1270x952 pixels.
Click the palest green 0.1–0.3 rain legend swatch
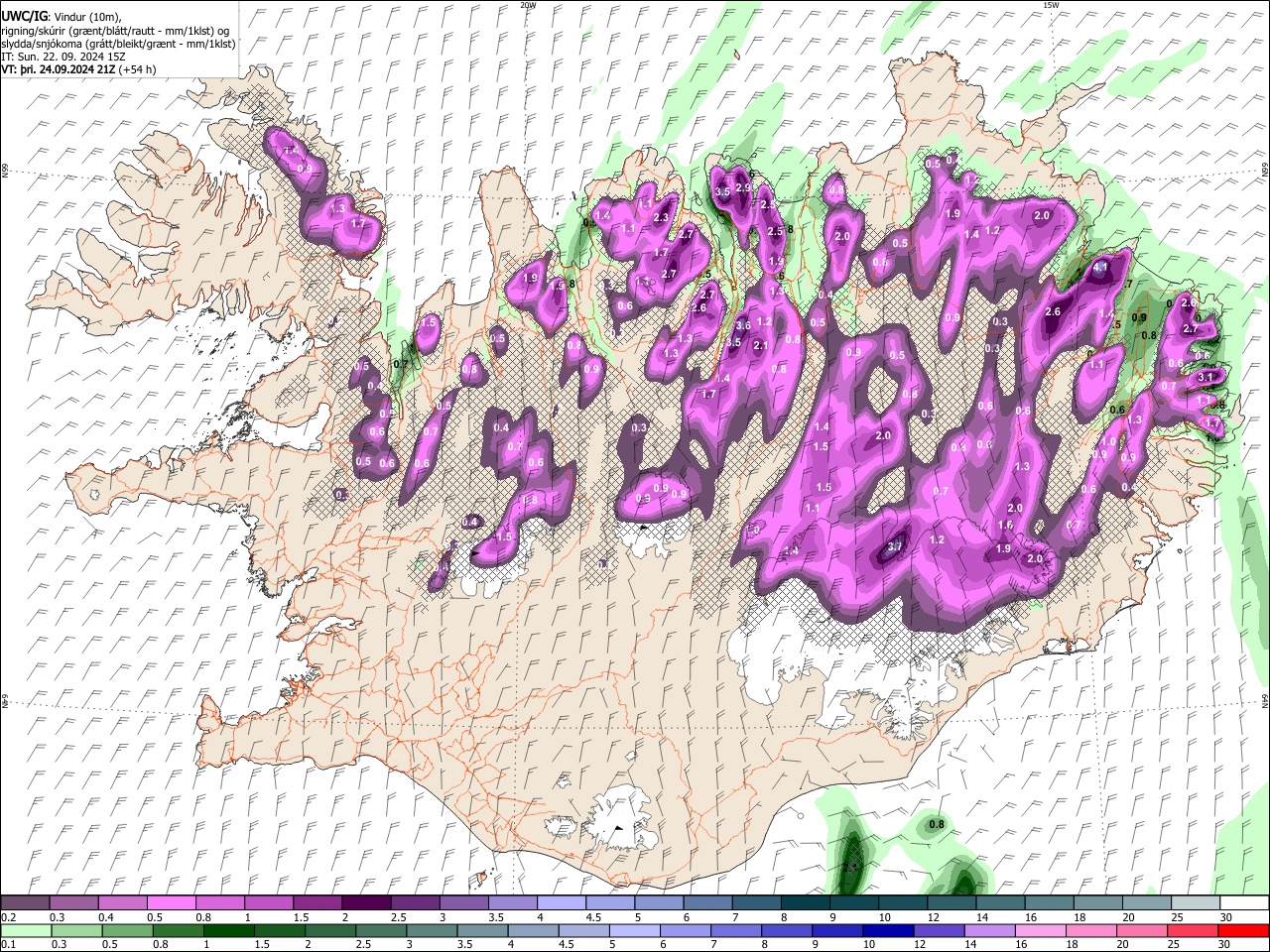tap(25, 930)
